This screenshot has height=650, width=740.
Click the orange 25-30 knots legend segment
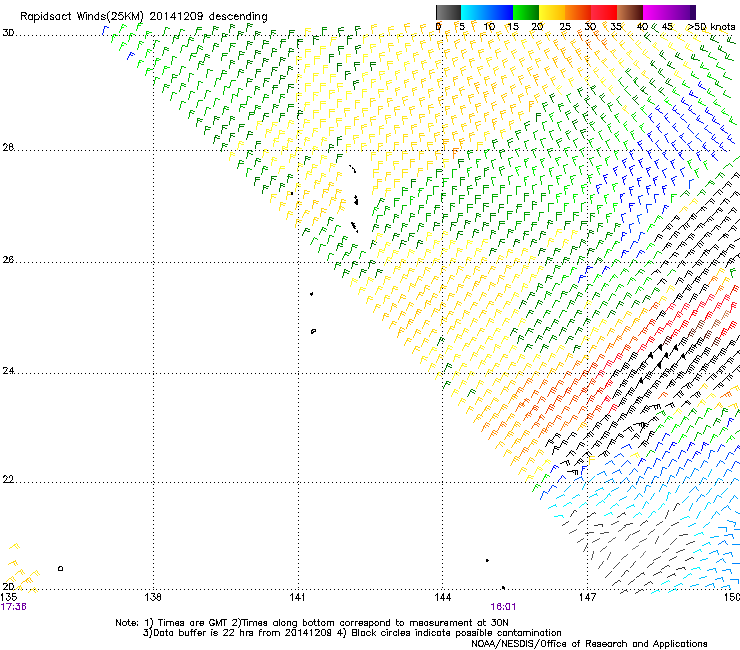(x=578, y=12)
